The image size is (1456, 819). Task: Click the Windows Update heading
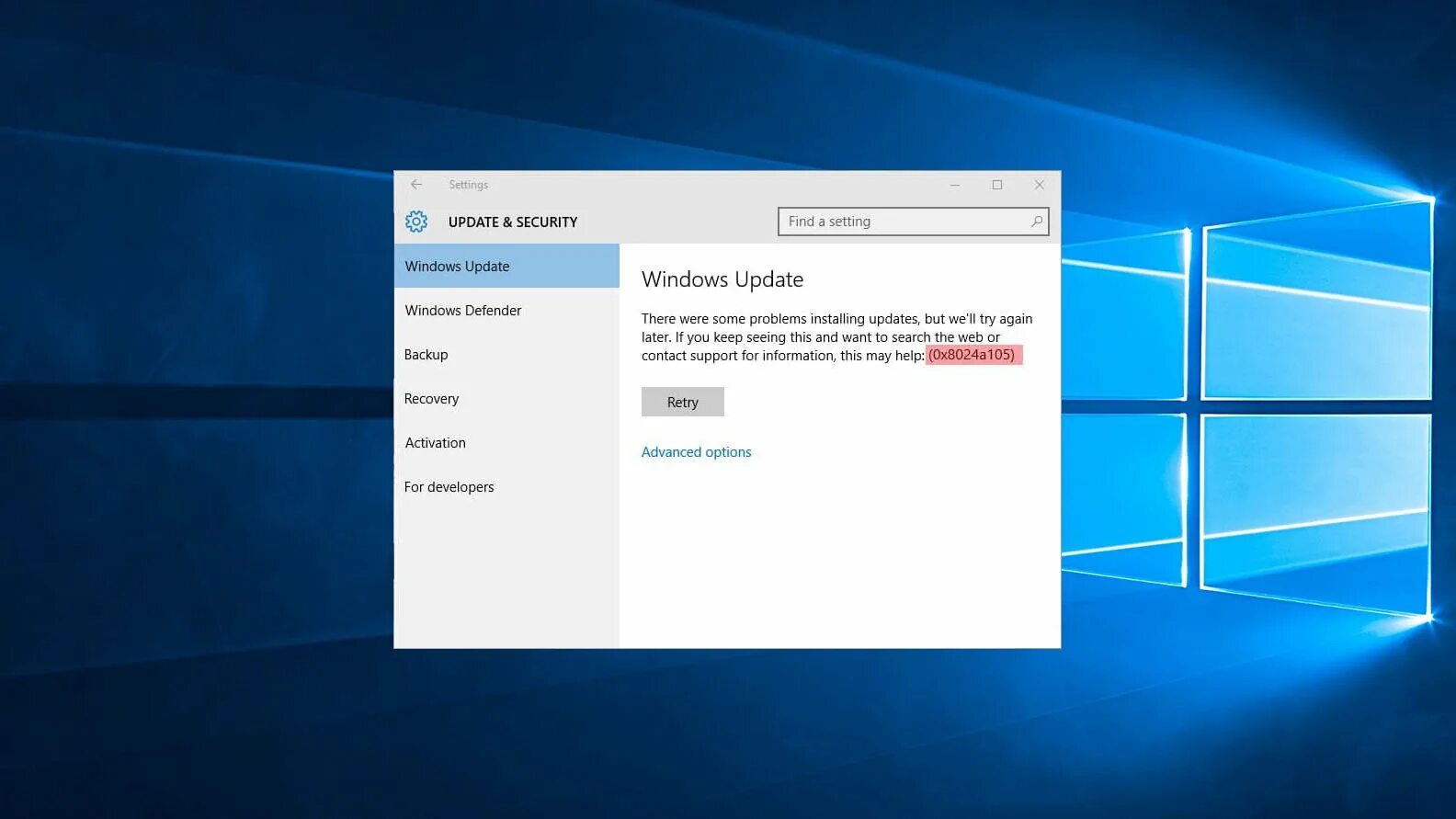point(722,279)
